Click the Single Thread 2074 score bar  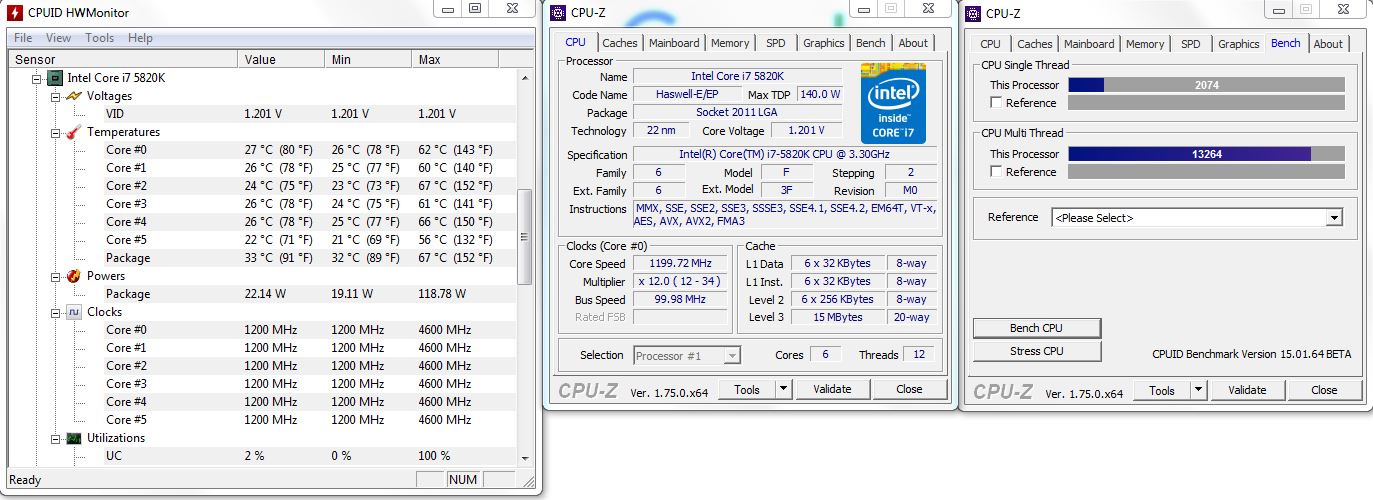coord(1206,85)
